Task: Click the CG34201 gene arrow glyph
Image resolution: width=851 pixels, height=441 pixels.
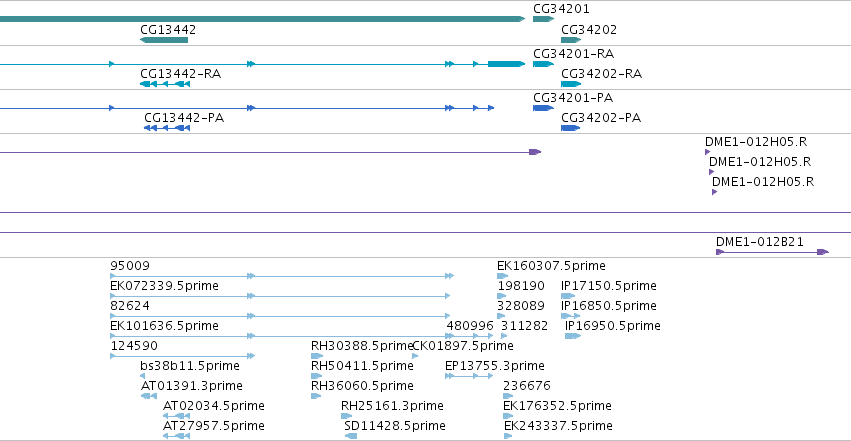Action: coord(543,19)
